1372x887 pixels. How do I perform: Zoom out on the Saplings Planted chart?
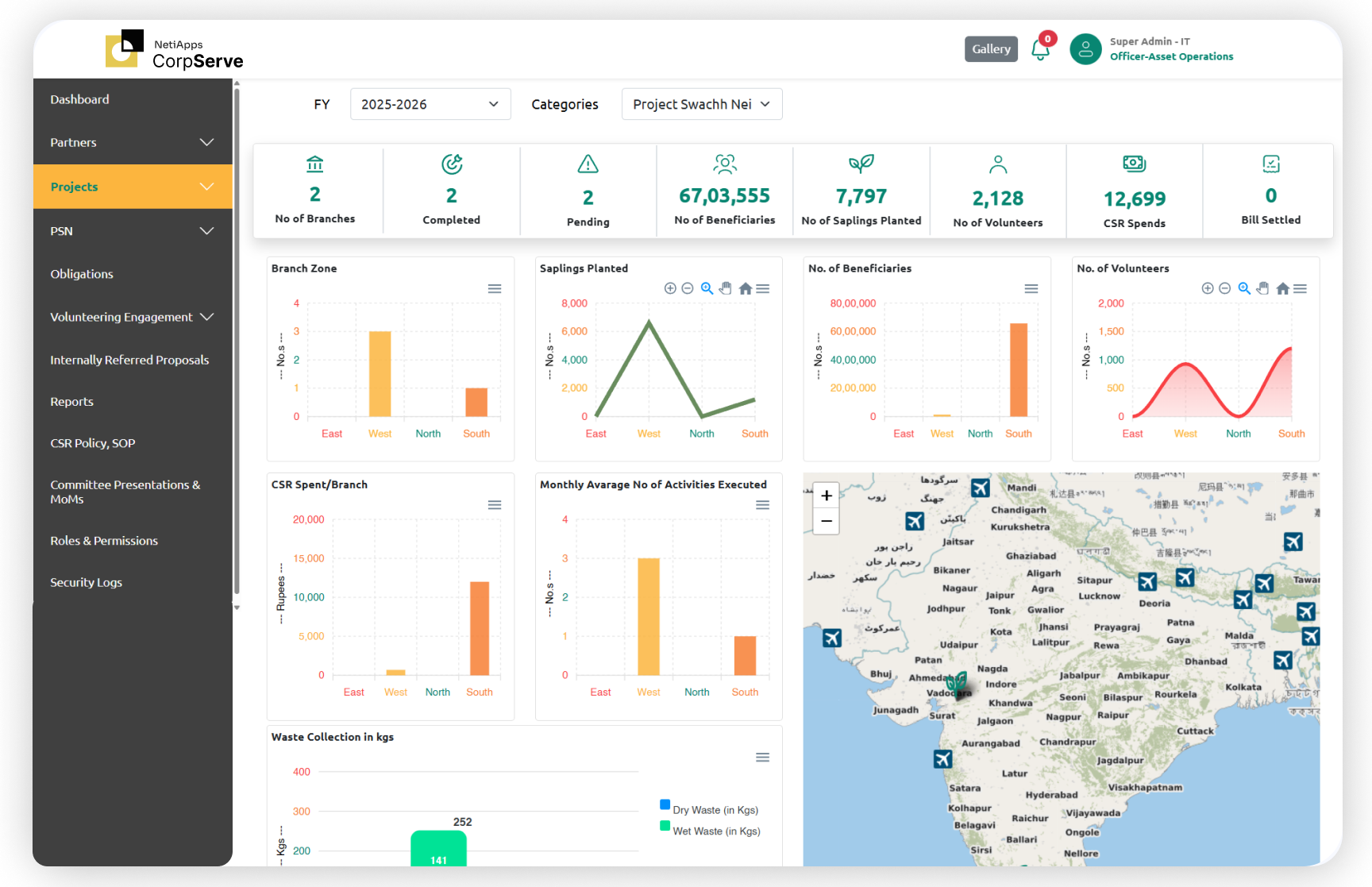point(688,288)
